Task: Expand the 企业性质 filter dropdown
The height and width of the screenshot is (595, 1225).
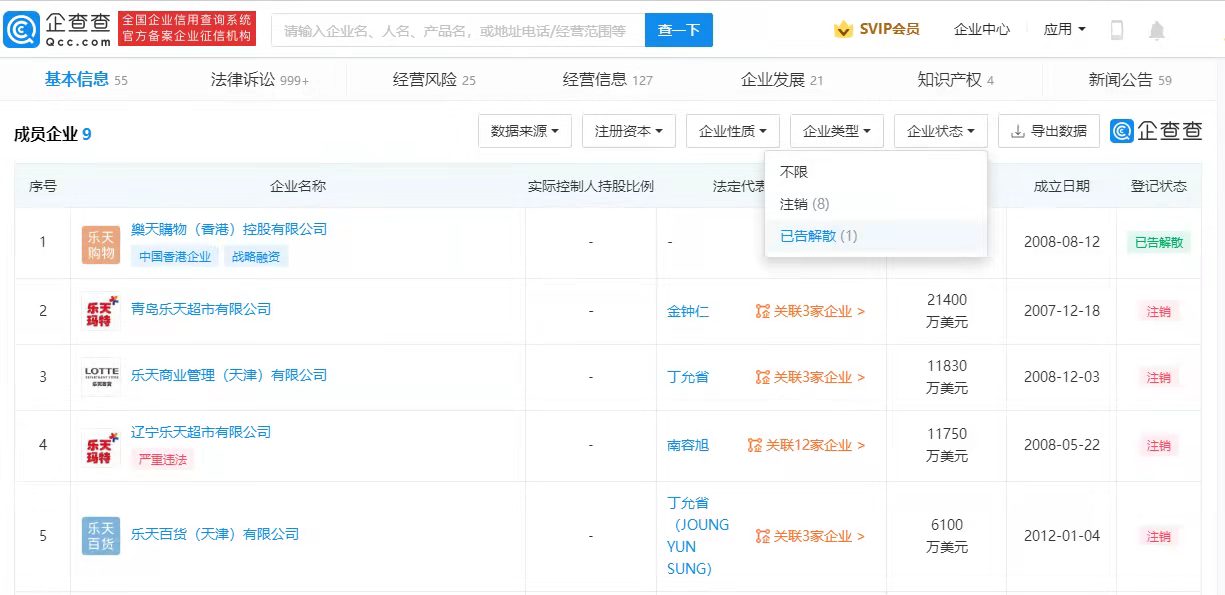Action: (733, 131)
